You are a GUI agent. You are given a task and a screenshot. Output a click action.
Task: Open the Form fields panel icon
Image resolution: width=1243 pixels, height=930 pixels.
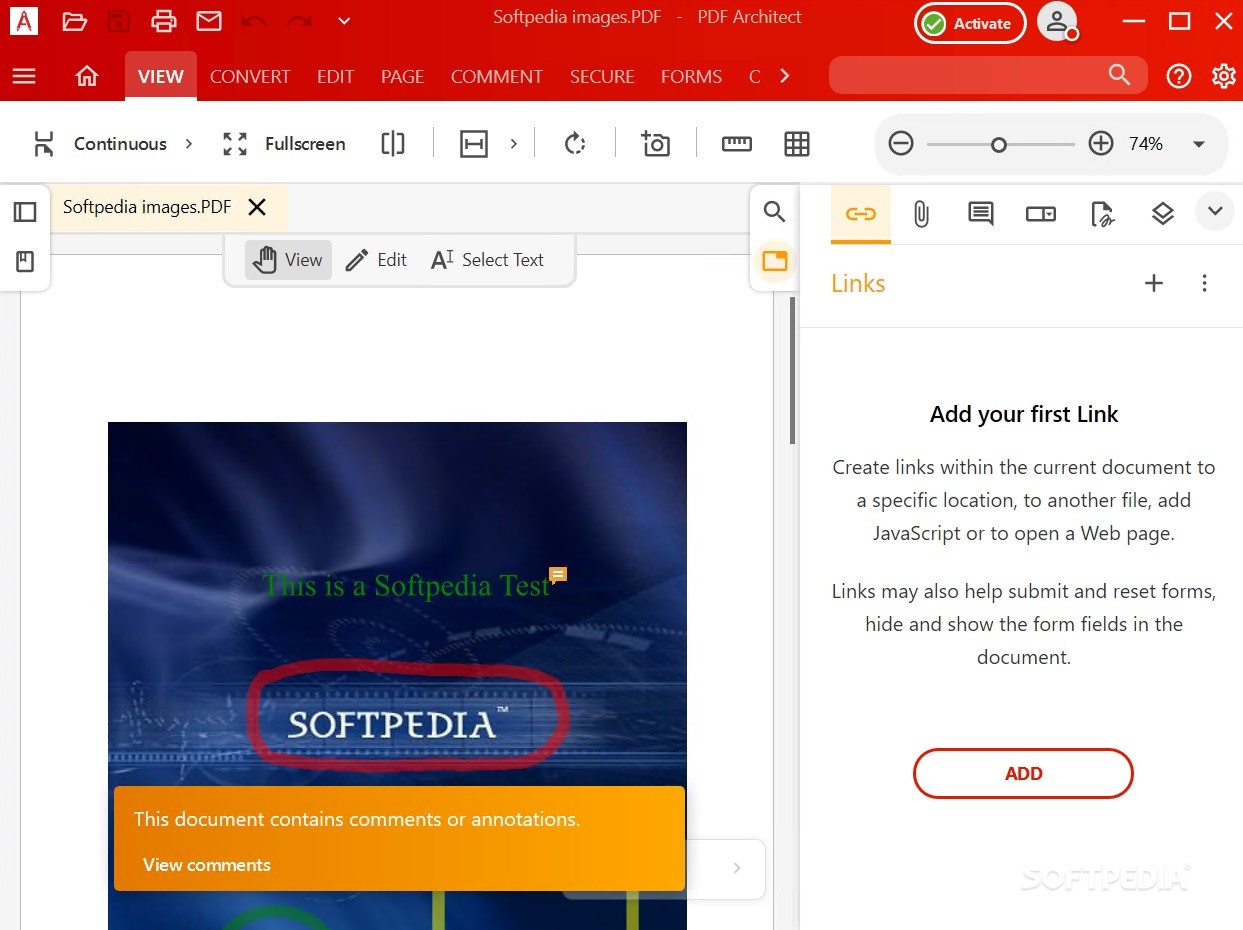(1041, 213)
